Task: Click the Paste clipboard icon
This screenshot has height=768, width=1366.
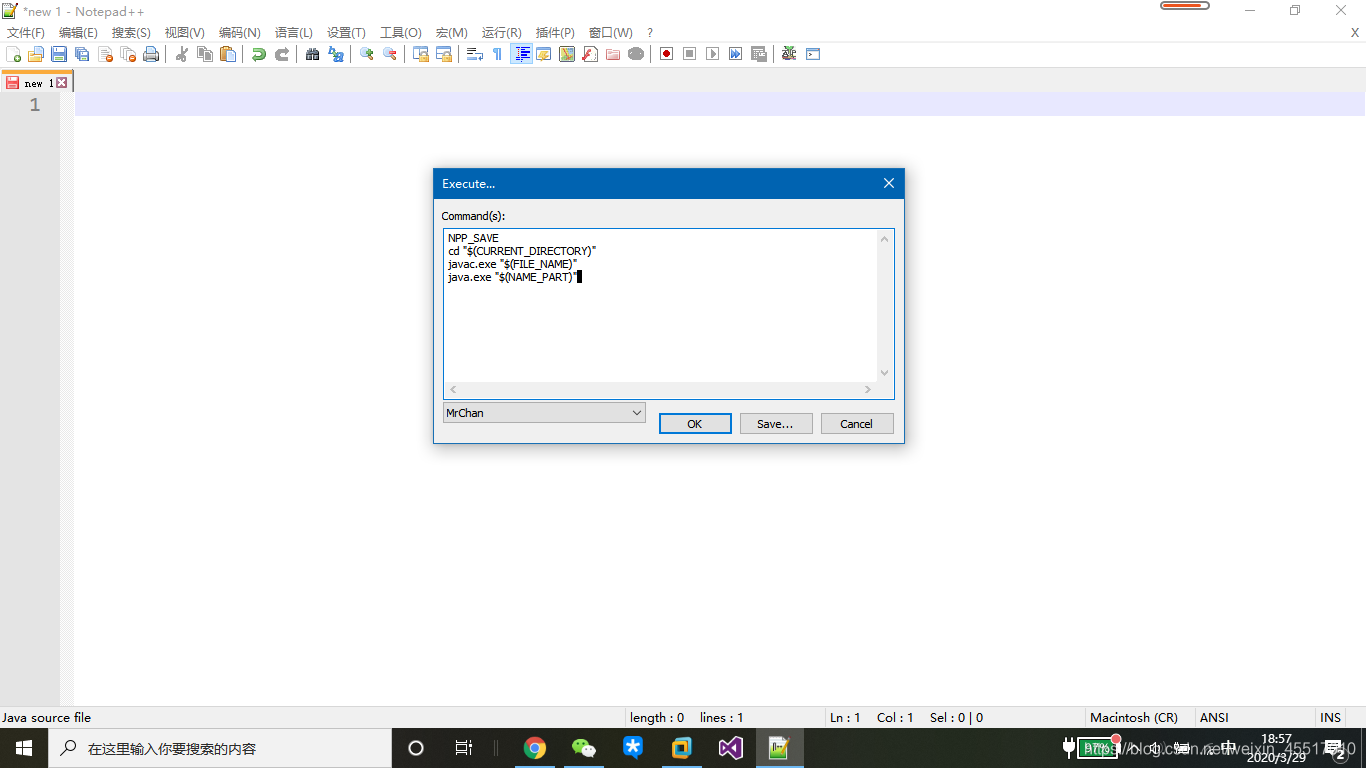Action: pyautogui.click(x=228, y=54)
